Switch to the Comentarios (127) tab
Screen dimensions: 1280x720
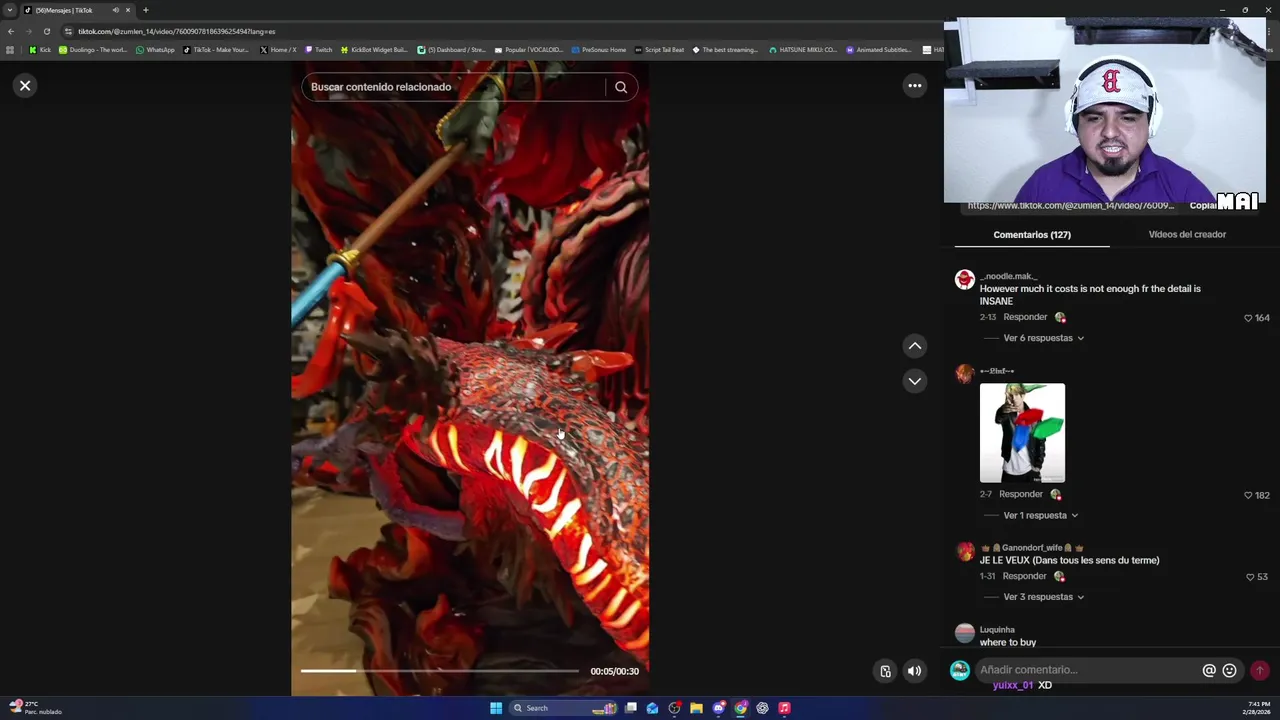[1032, 235]
